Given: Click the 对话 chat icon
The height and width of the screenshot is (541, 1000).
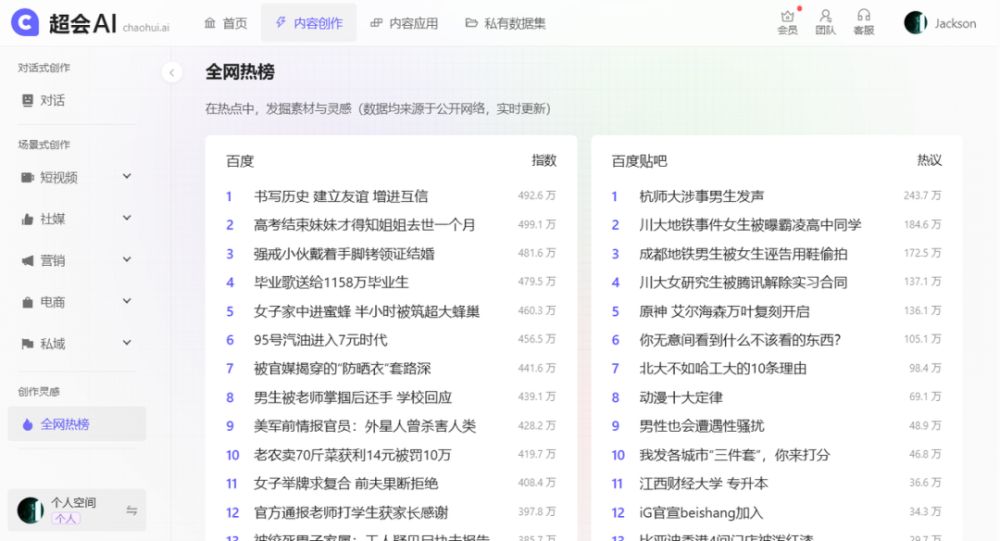Looking at the screenshot, I should click(x=27, y=100).
